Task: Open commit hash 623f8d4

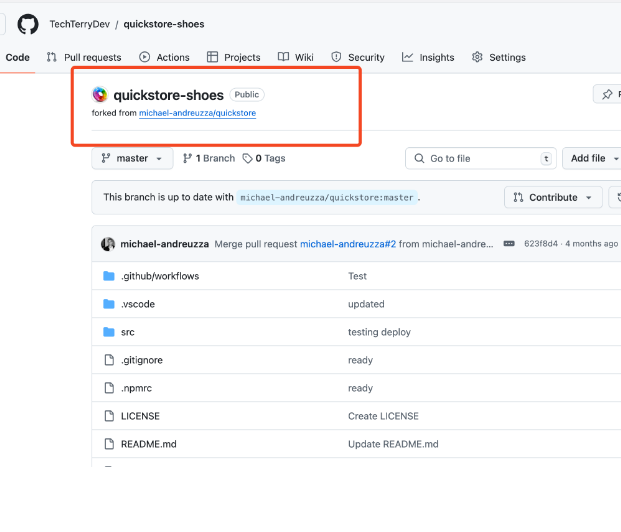Action: [x=540, y=243]
